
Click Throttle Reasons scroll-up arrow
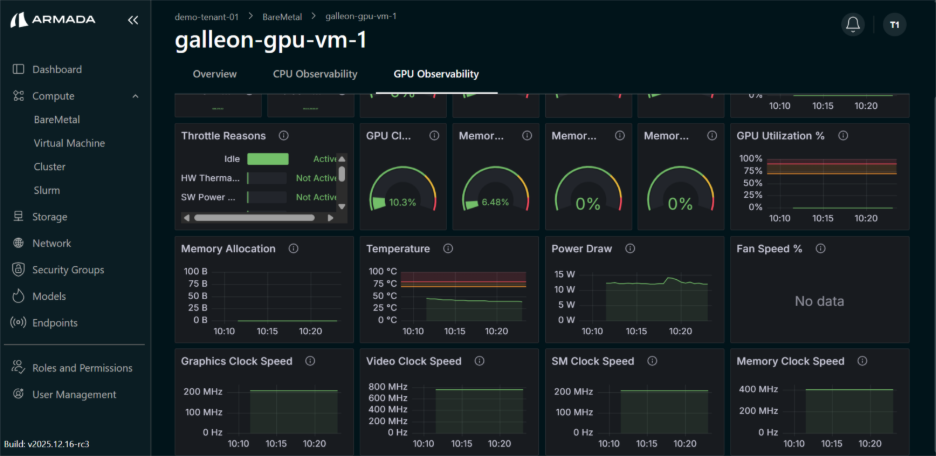(x=341, y=159)
